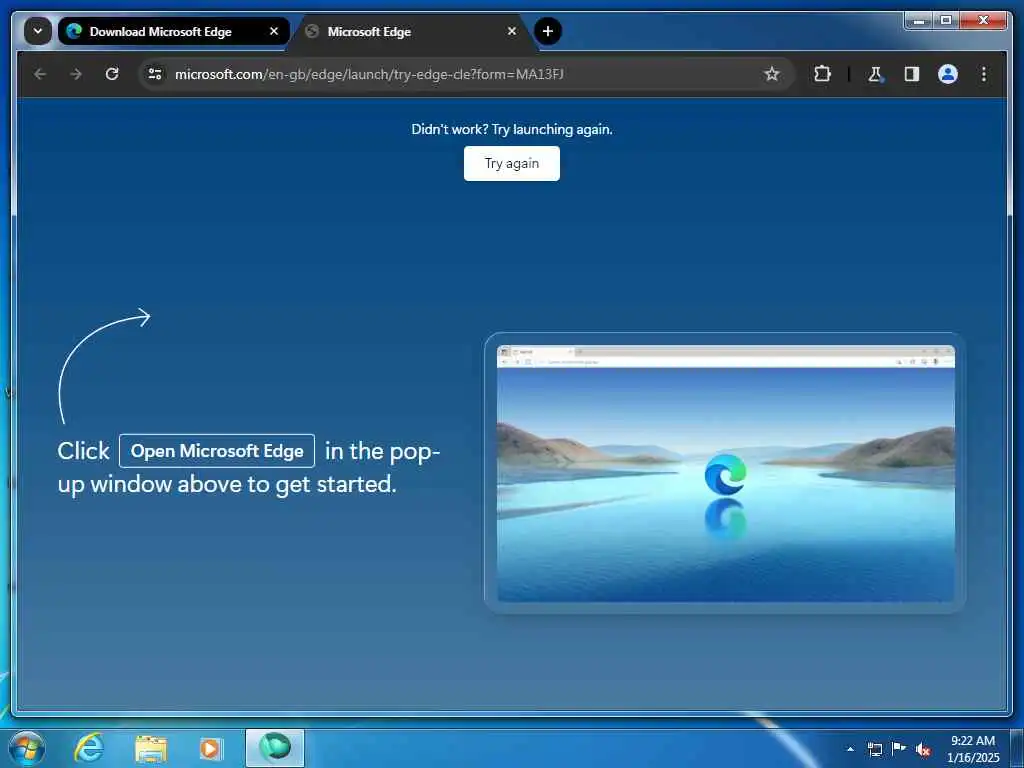Click the Open Microsoft Edge label

[x=217, y=451]
